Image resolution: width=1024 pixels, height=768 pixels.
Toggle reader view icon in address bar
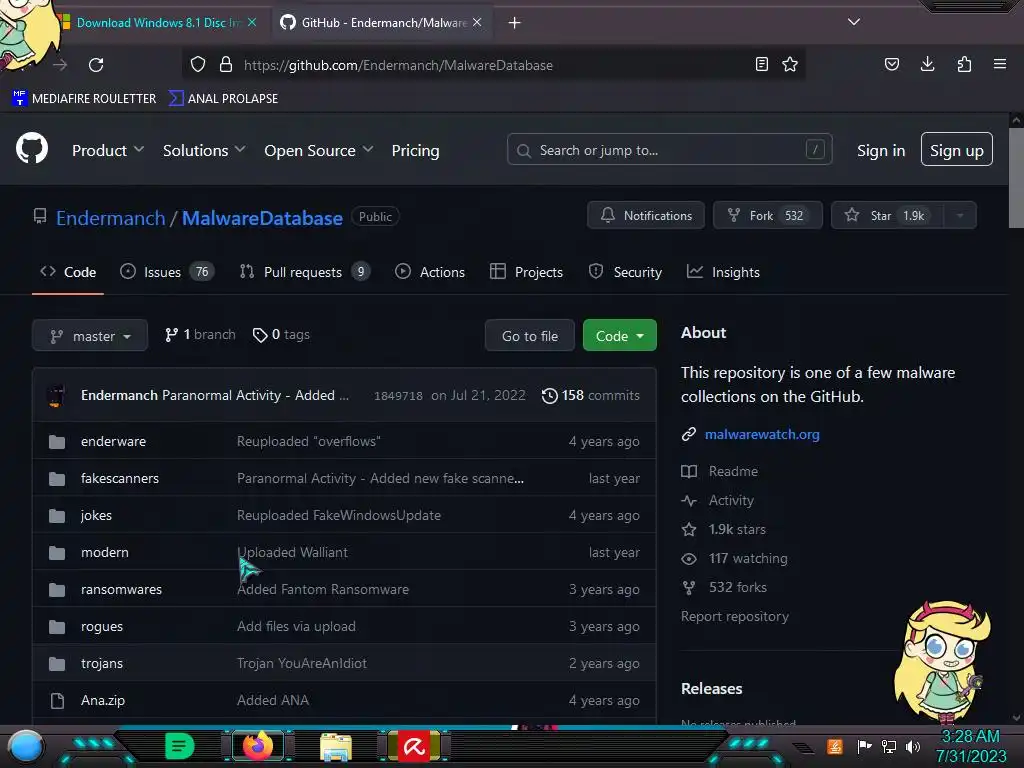click(761, 64)
